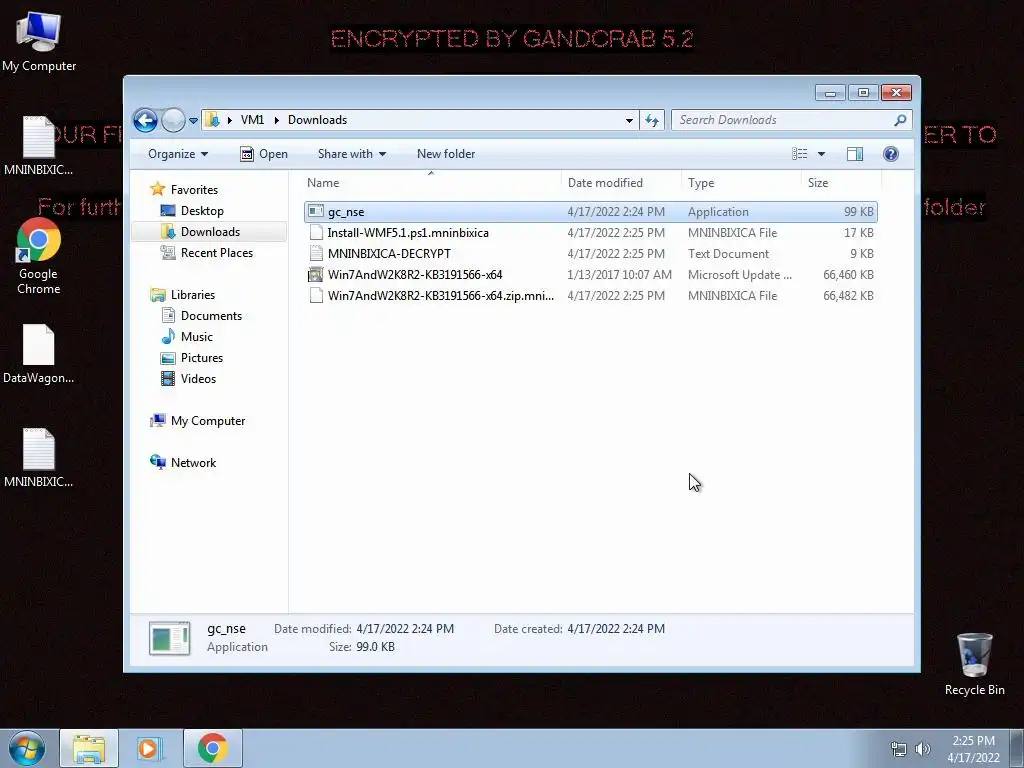Viewport: 1024px width, 768px height.
Task: Click the Open toolbar button
Action: click(x=264, y=154)
